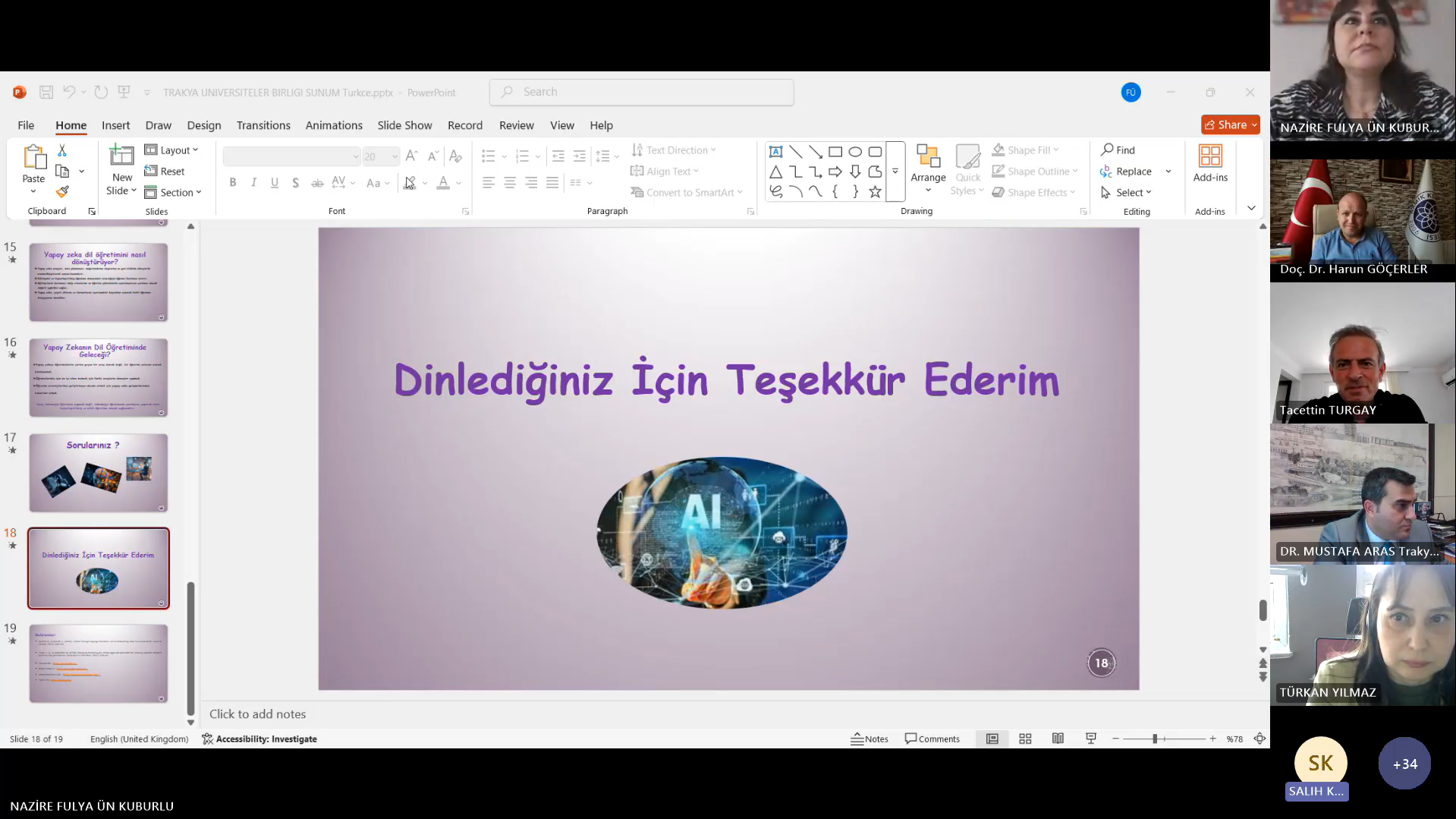Click the Format Painter brush icon

pos(62,192)
